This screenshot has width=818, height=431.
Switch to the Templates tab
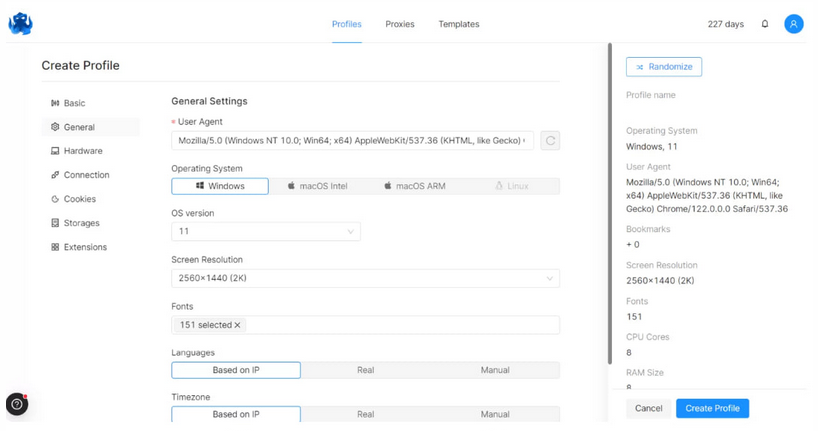click(x=458, y=24)
